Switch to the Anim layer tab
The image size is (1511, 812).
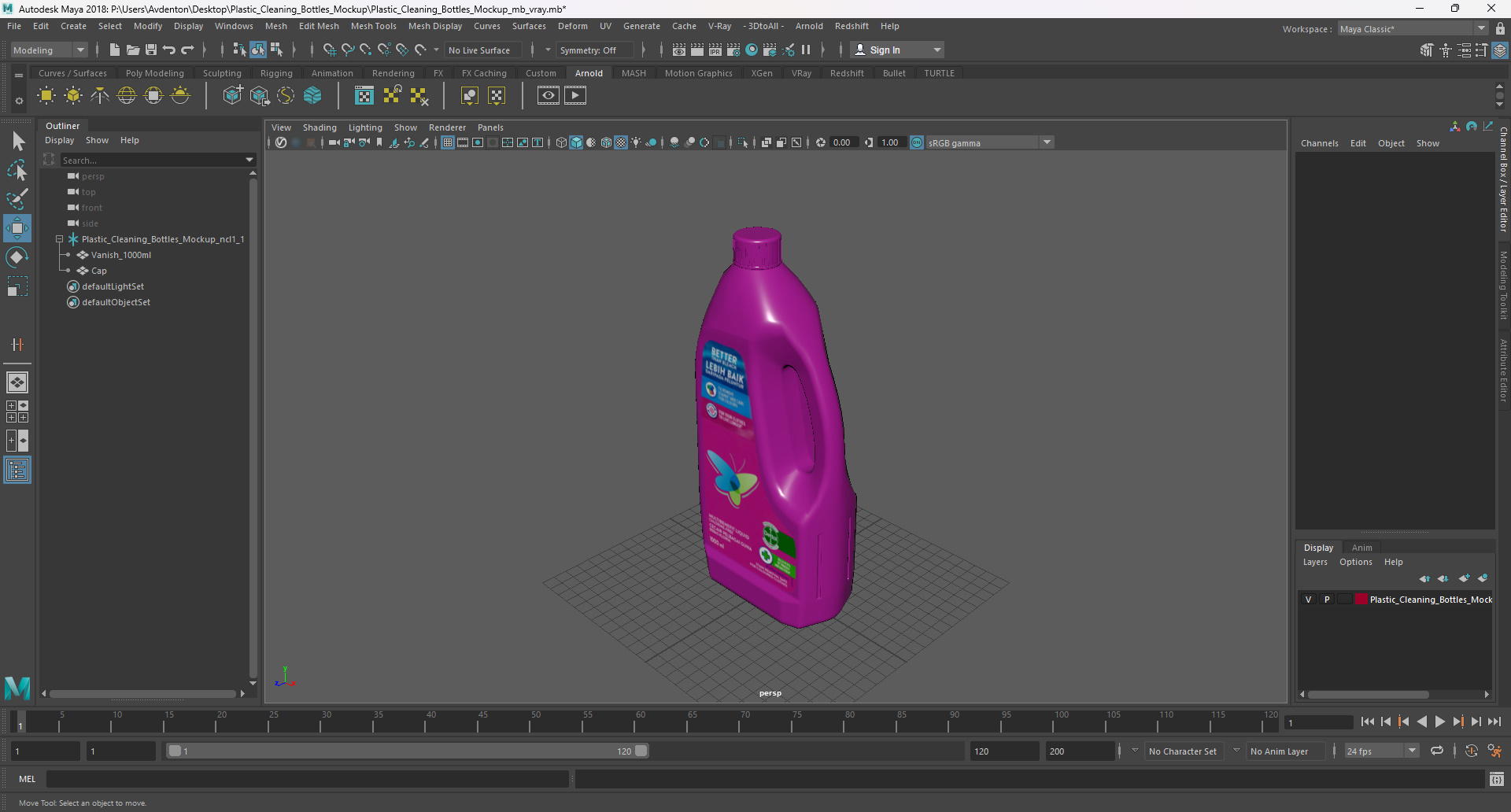coord(1361,548)
